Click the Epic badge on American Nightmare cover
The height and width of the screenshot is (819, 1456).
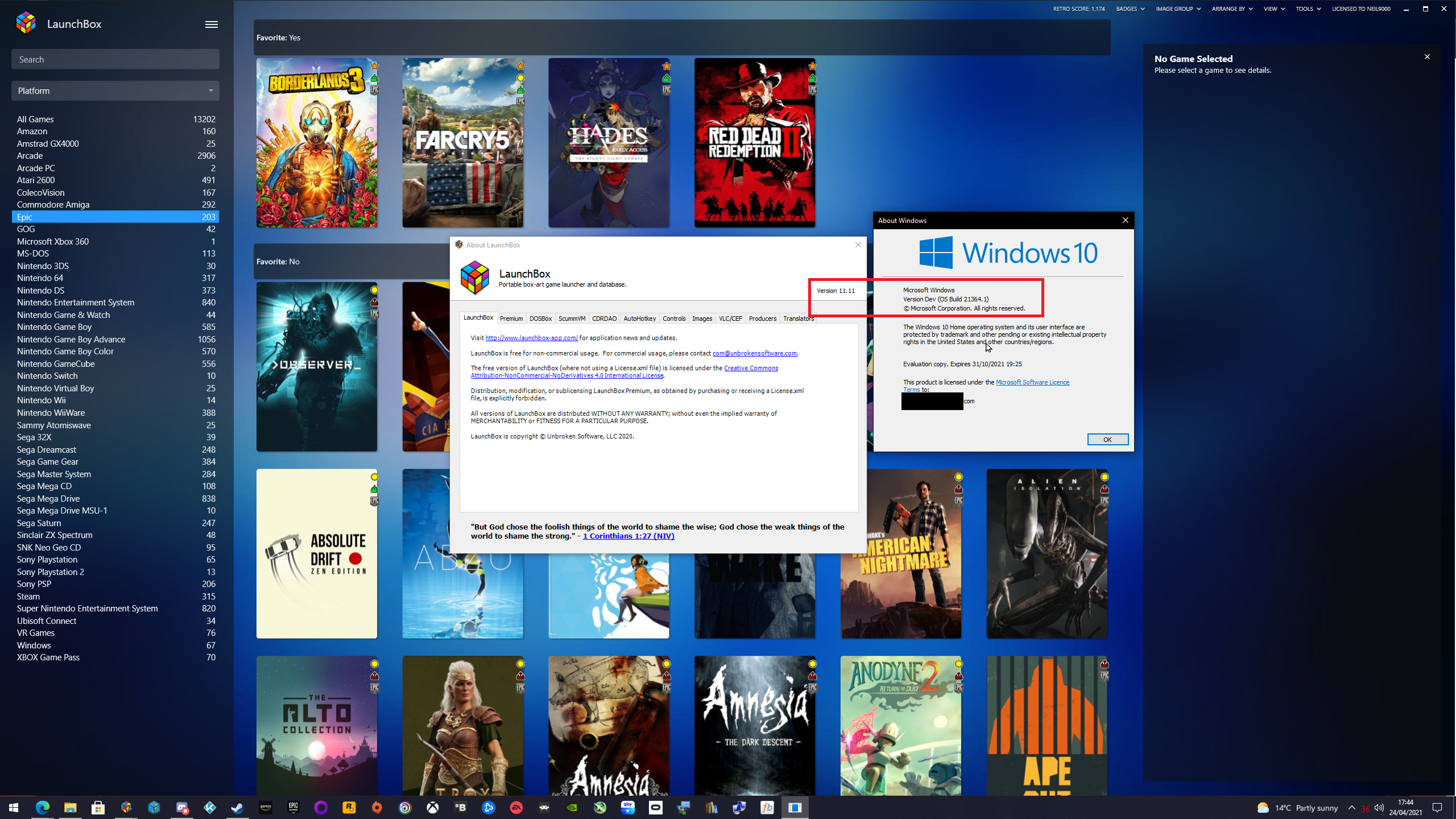[958, 500]
